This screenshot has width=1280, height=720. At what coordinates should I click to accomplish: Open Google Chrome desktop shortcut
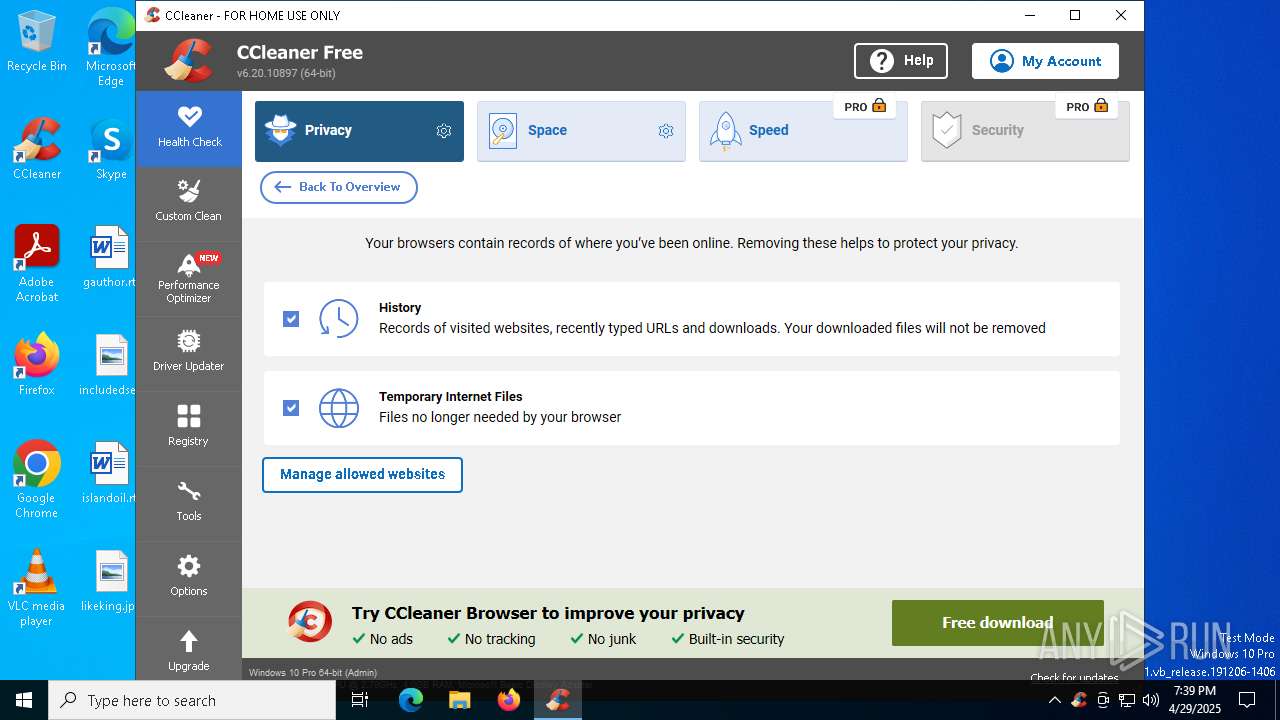coord(37,480)
